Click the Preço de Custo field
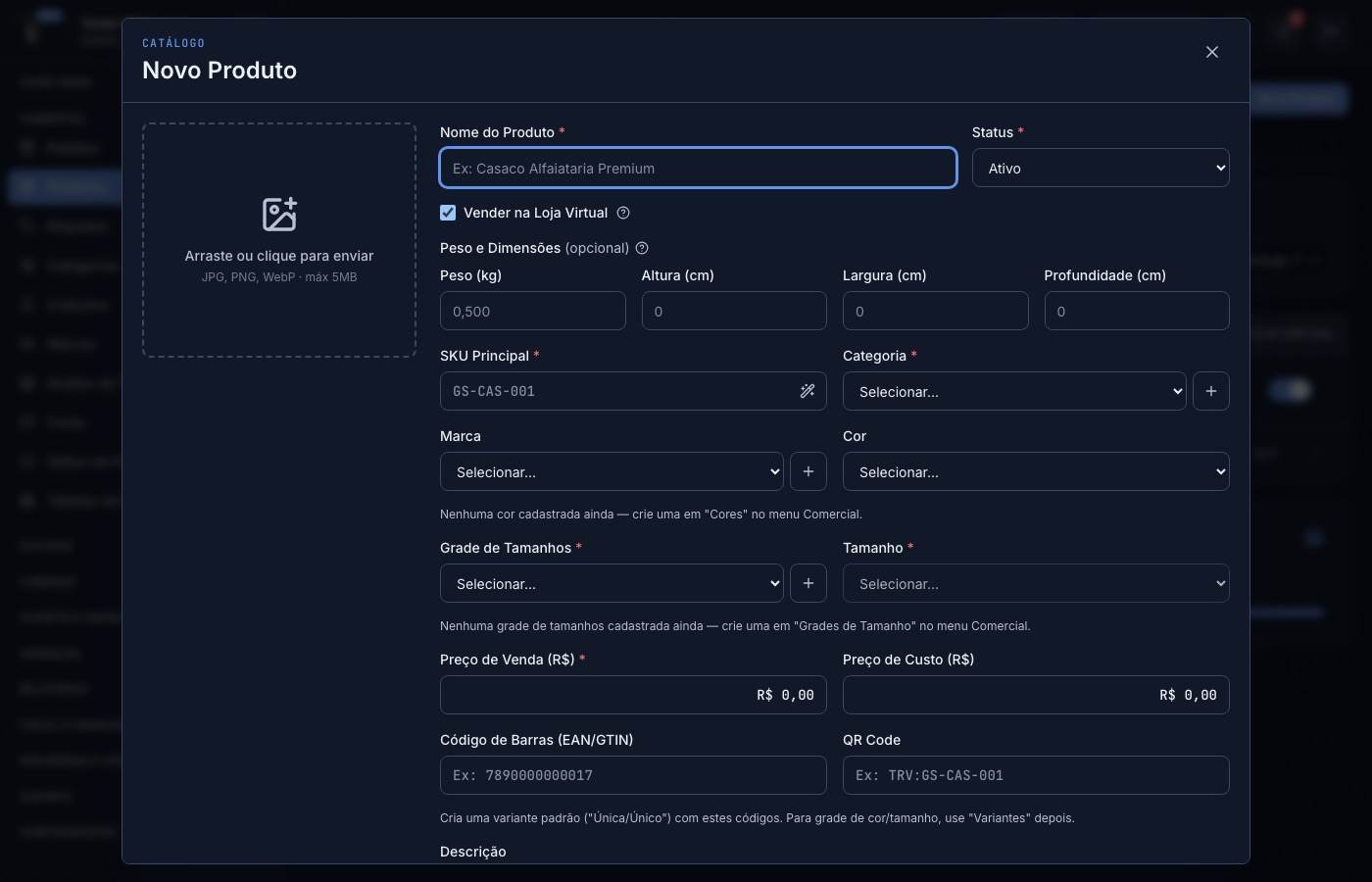 pos(1036,695)
